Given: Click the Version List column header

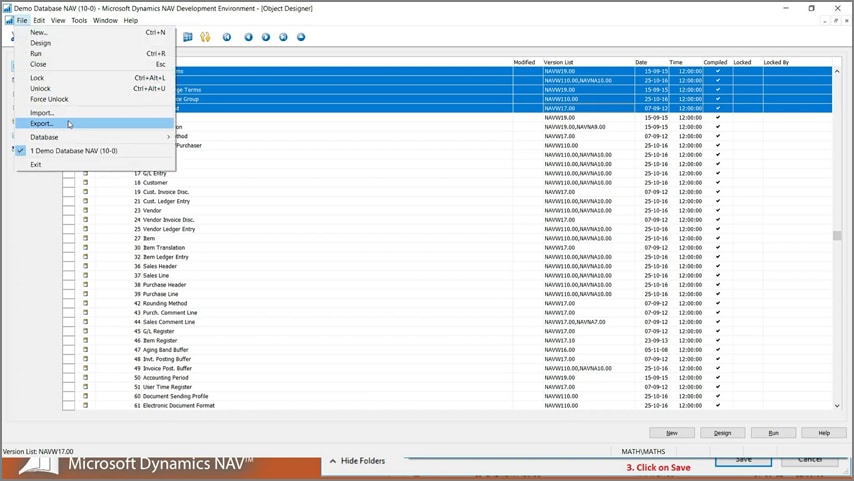Looking at the screenshot, I should point(558,62).
